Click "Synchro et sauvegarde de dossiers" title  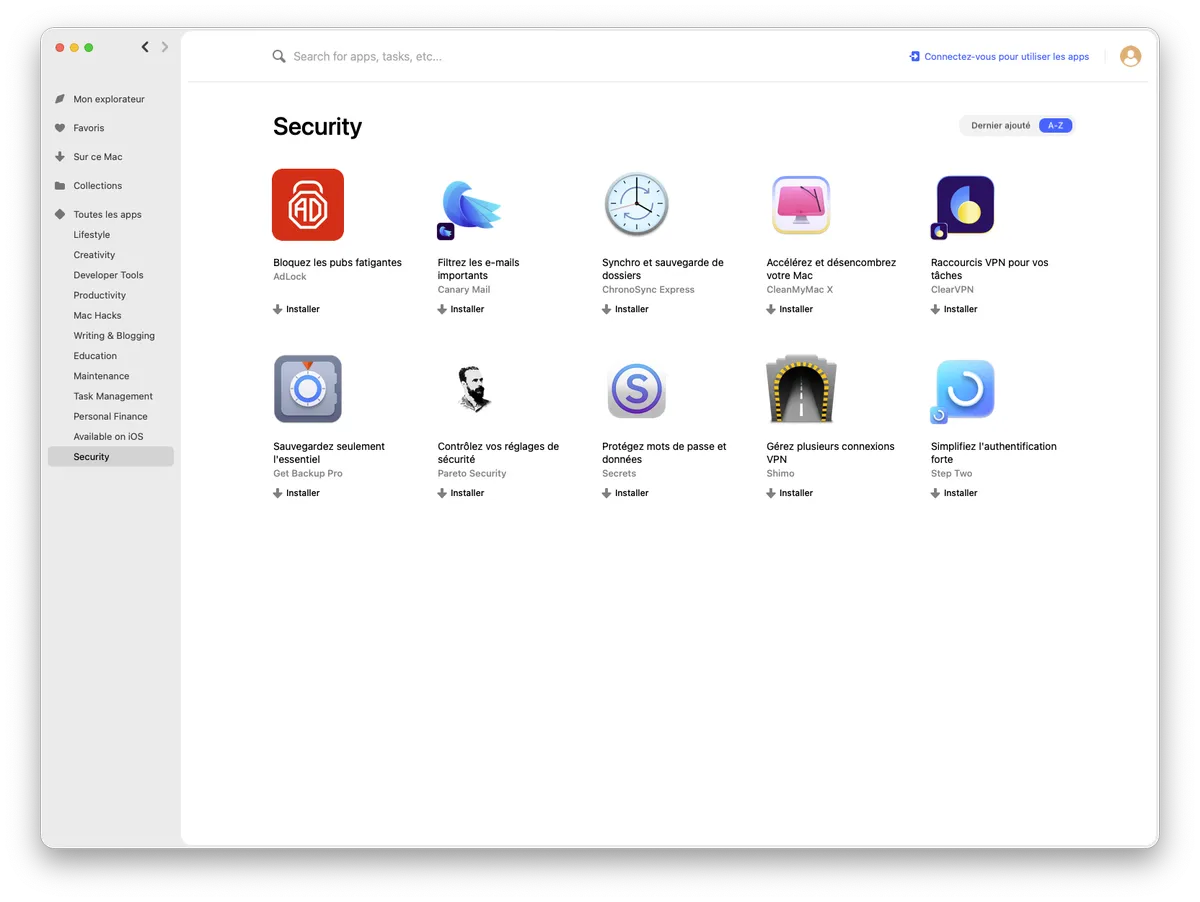663,269
